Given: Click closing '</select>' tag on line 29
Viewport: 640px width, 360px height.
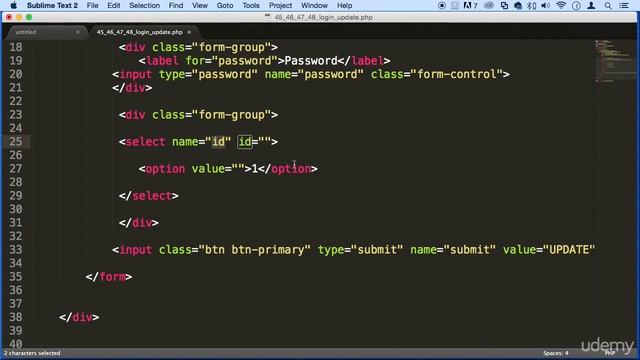Looking at the screenshot, I should point(149,196).
